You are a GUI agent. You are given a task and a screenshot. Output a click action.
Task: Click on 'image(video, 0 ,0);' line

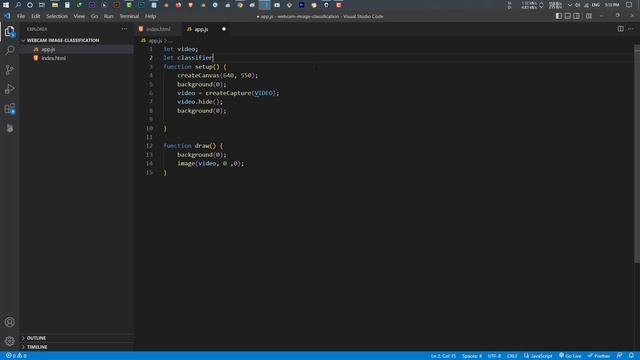tap(210, 163)
